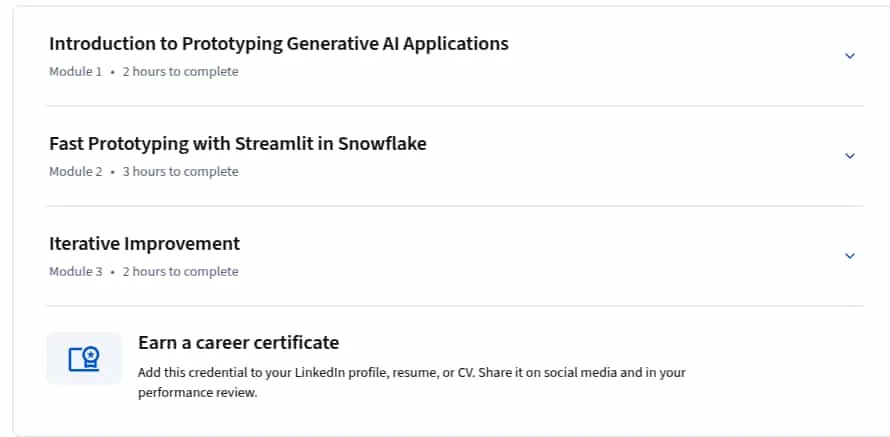The image size is (890, 437).
Task: Select the 'Earn a career certificate' heading
Action: pos(238,343)
